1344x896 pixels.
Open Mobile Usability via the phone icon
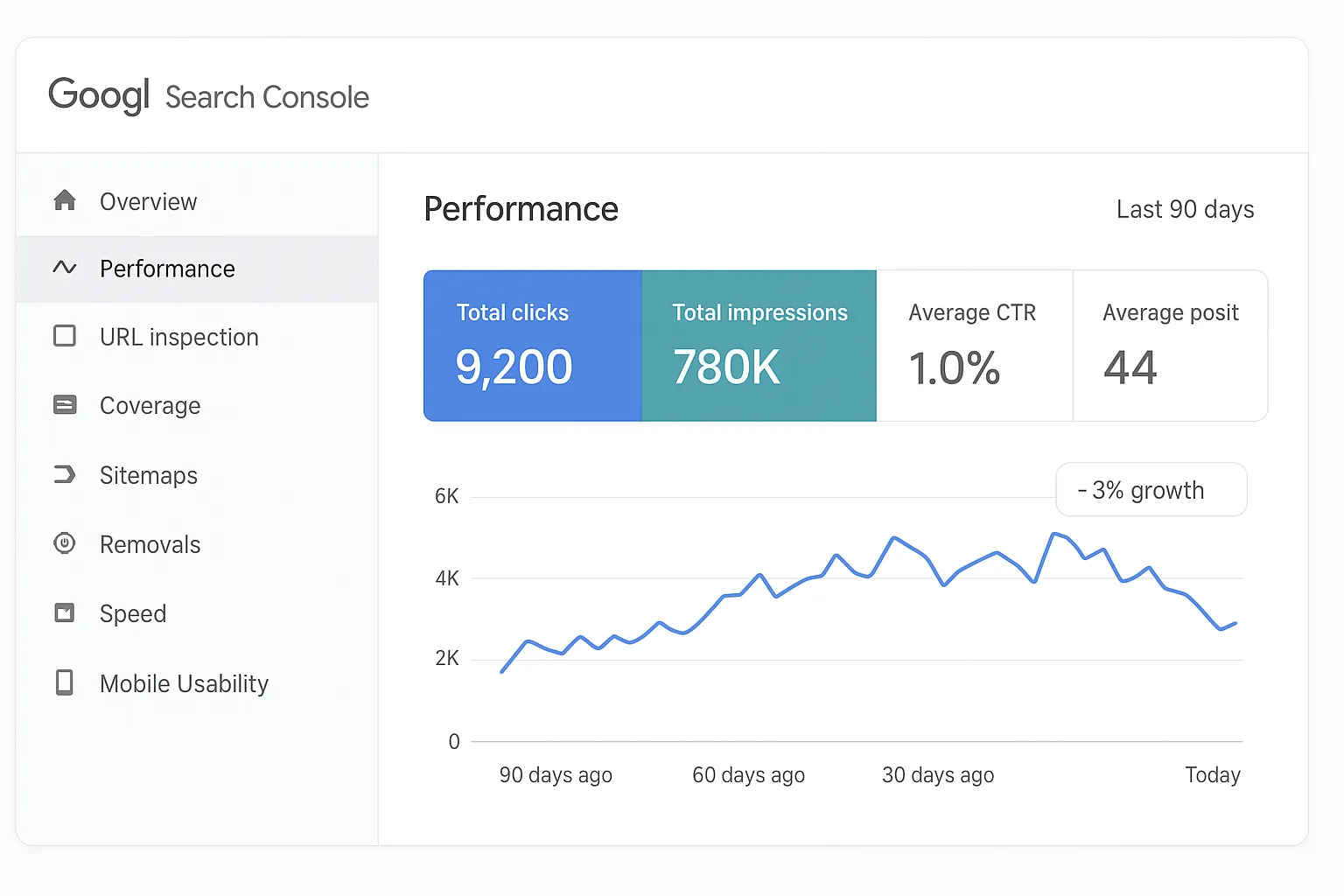coord(66,682)
